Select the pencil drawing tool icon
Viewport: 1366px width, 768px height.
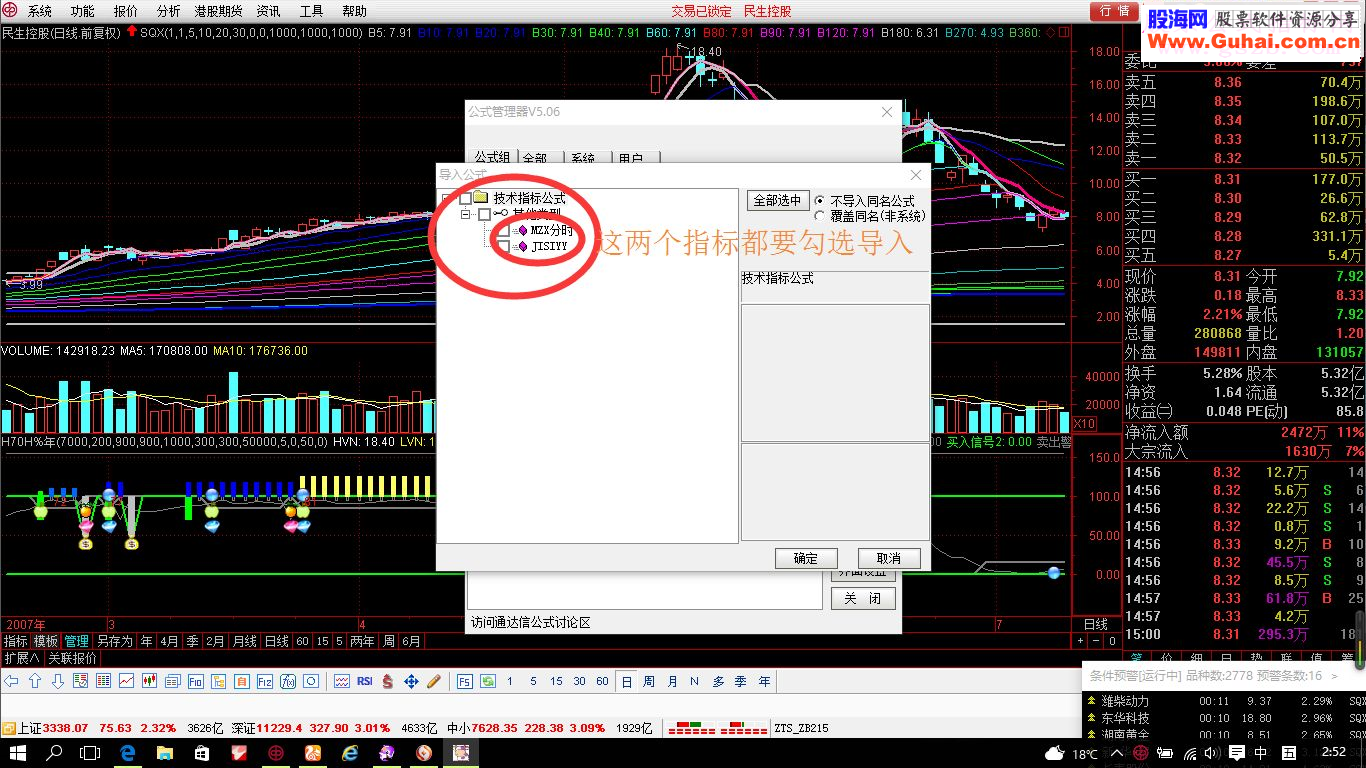(434, 681)
